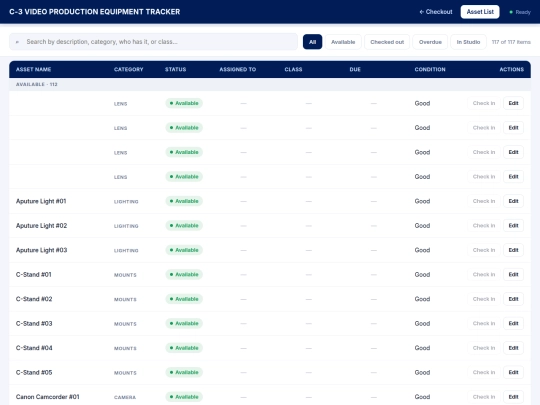Check in C-Stand #03

484,323
